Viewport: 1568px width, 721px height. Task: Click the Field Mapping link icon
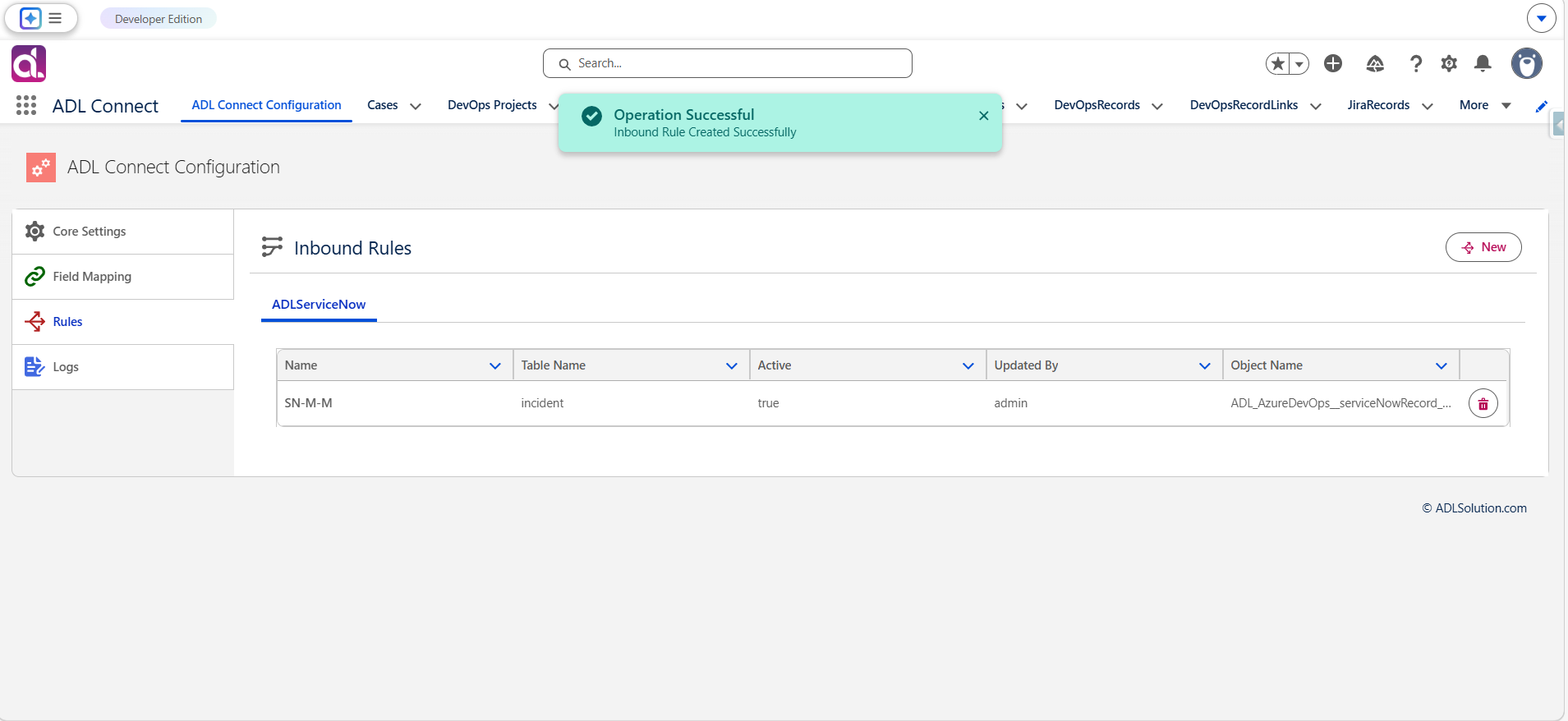click(34, 277)
